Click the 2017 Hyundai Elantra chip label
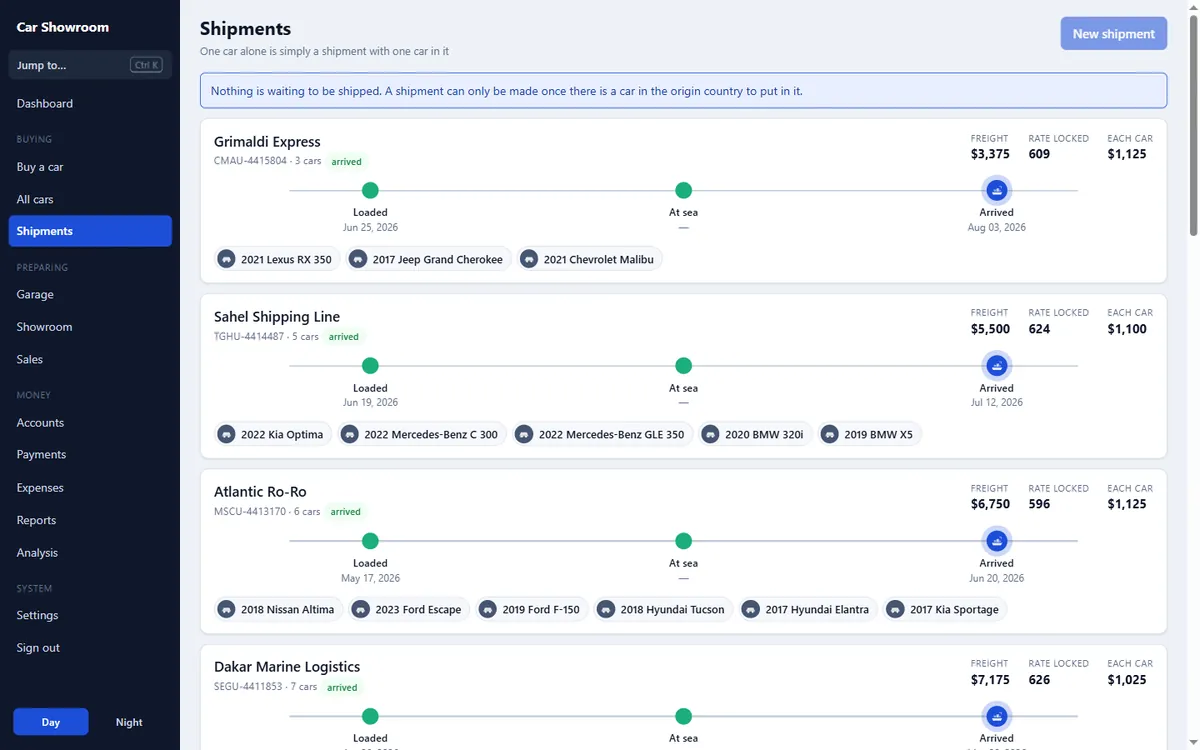 [817, 609]
